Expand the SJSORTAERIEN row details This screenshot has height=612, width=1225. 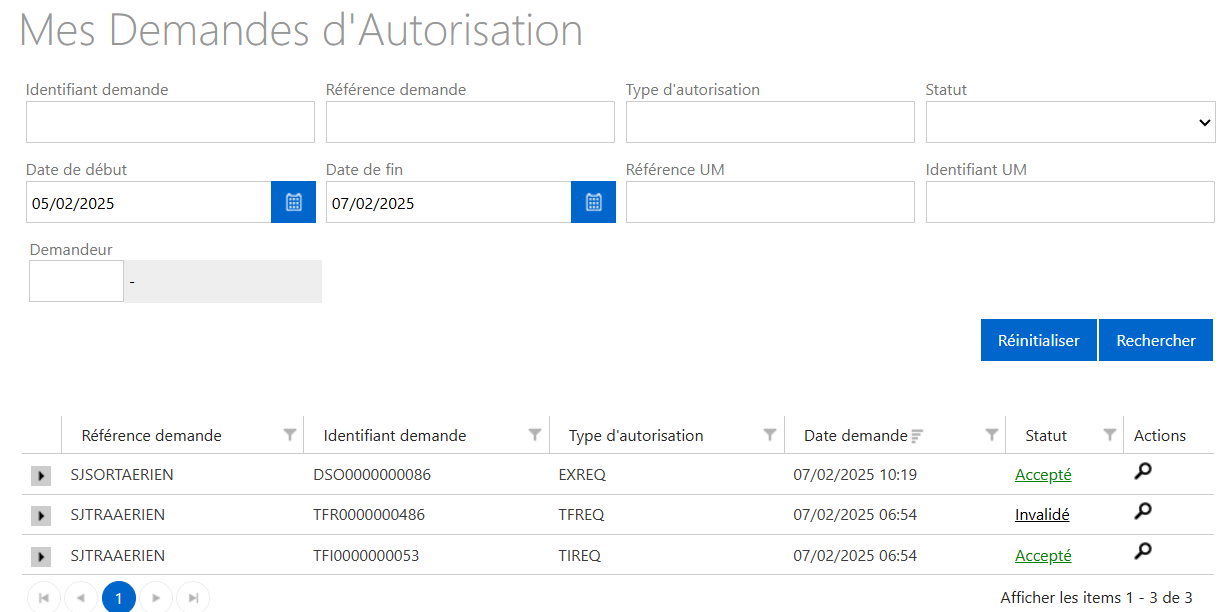41,476
